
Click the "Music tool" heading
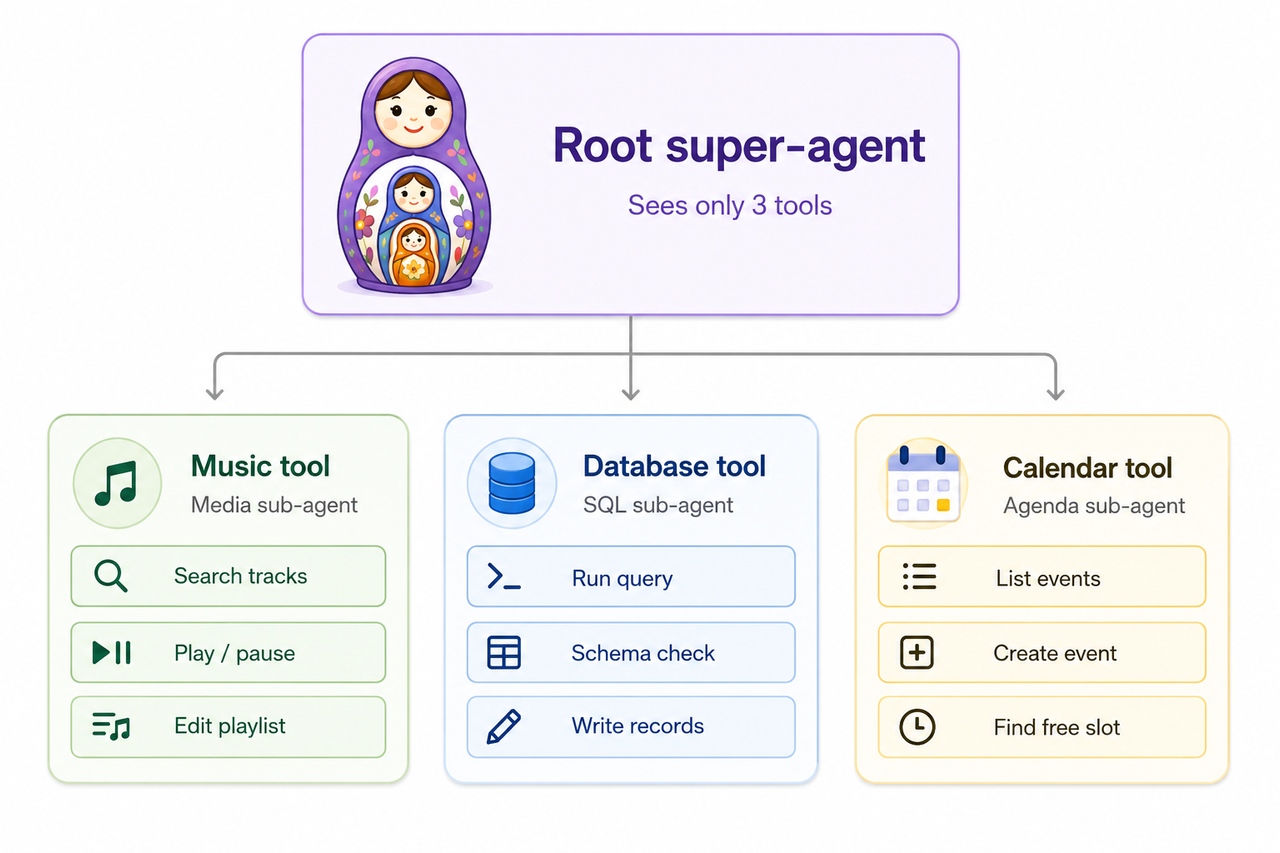tap(260, 466)
